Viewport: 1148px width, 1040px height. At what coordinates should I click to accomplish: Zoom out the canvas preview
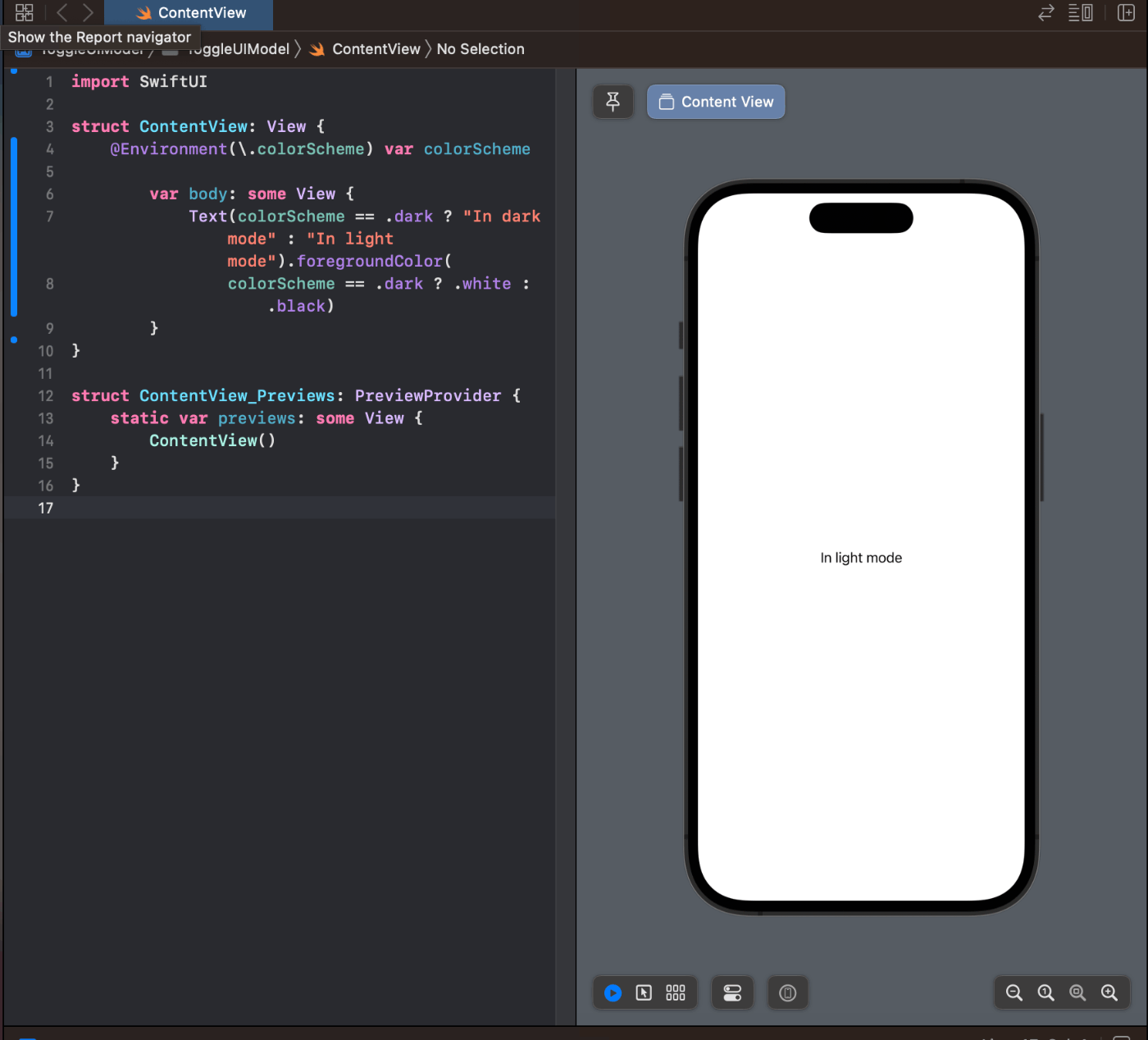1014,993
